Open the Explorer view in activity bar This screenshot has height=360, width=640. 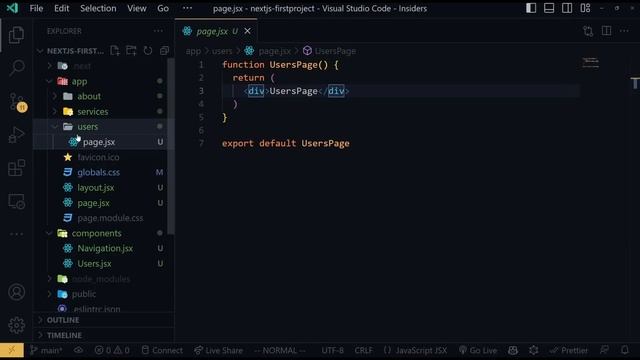[16, 35]
